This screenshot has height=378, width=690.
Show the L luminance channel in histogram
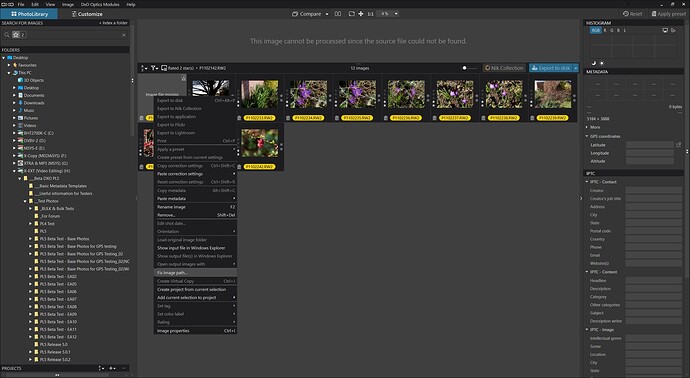[625, 30]
